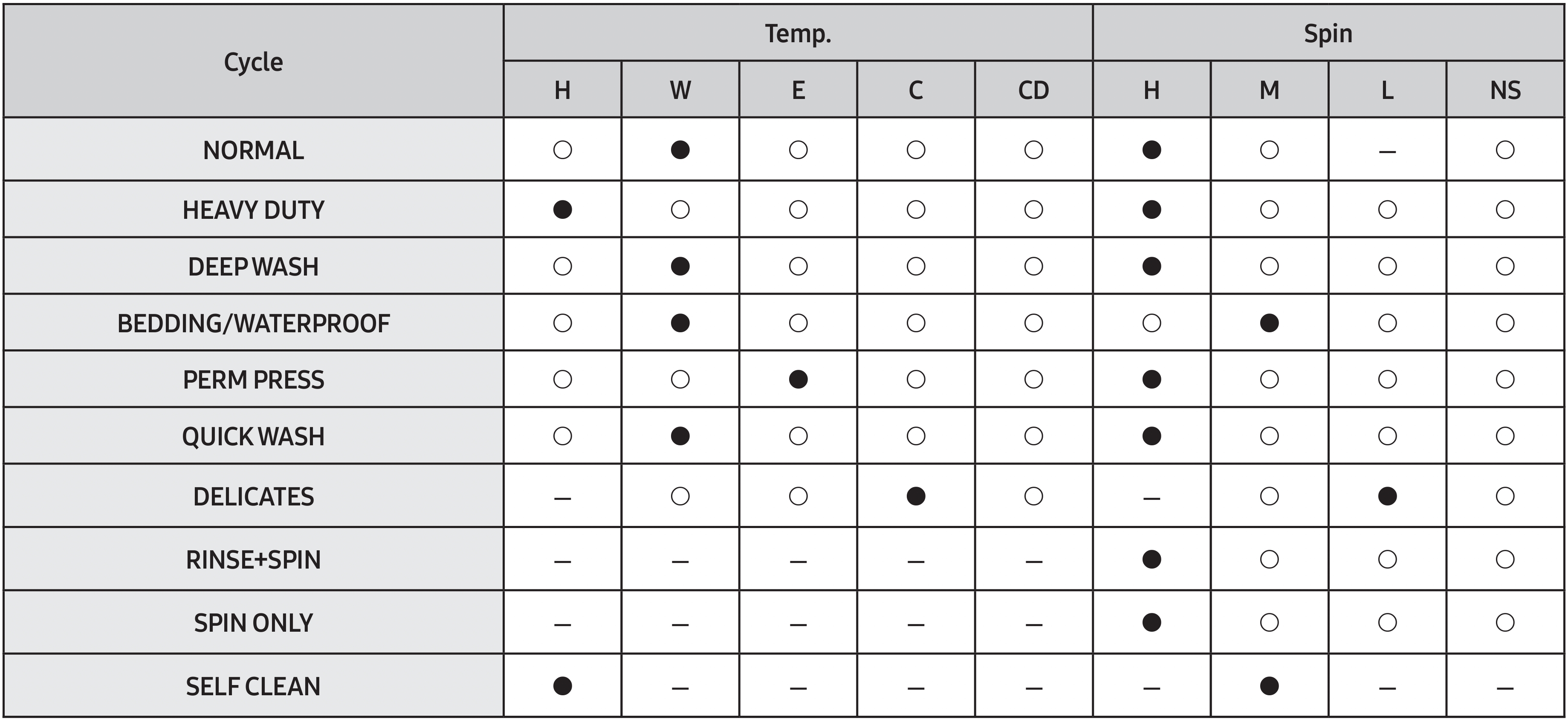Select Cold temp for HEAVY DUTY cycle
1568x720 pixels.
point(915,209)
